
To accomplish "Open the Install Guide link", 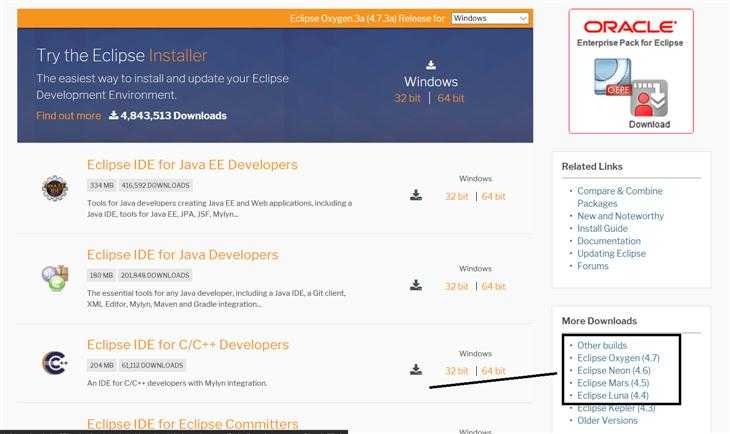I will 602,229.
